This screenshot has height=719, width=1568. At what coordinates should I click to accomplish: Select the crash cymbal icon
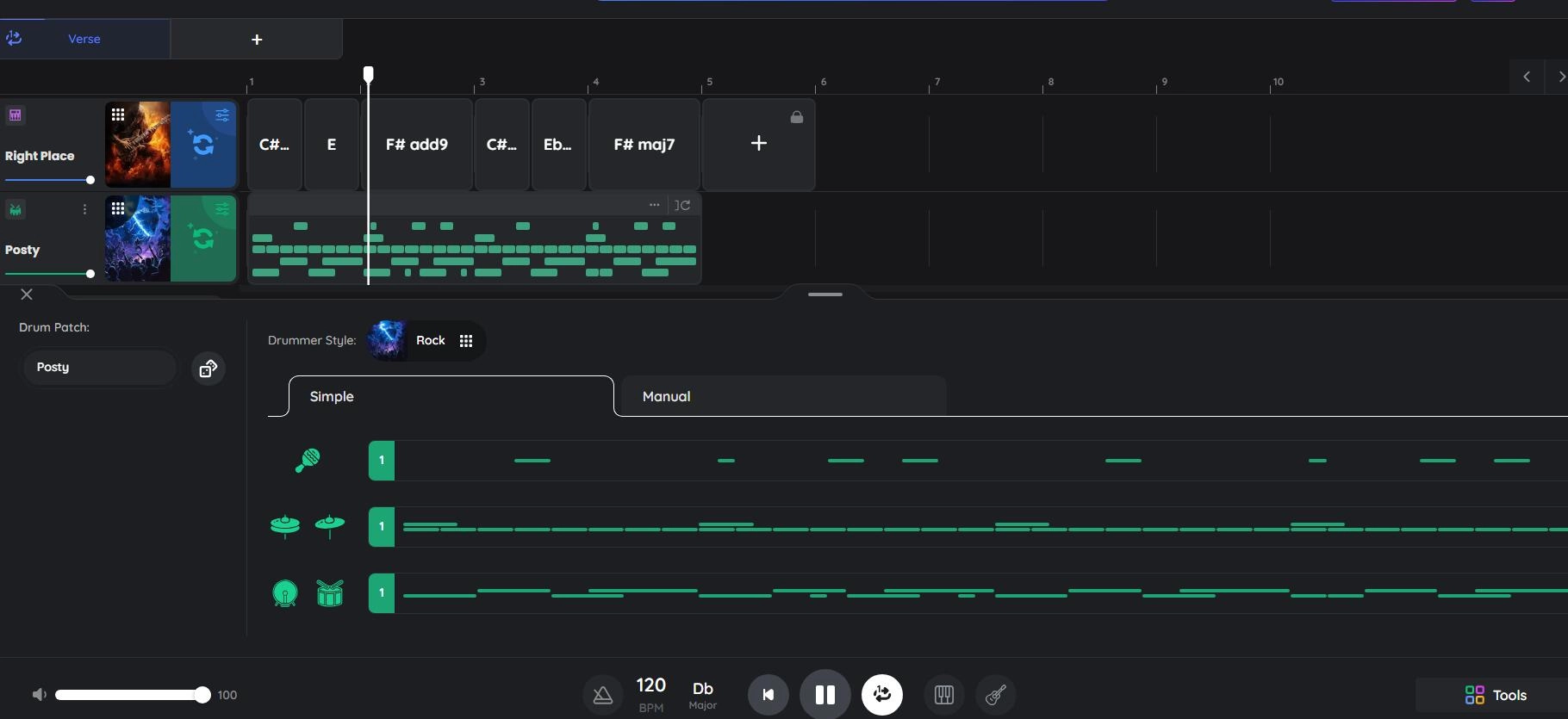pyautogui.click(x=330, y=525)
